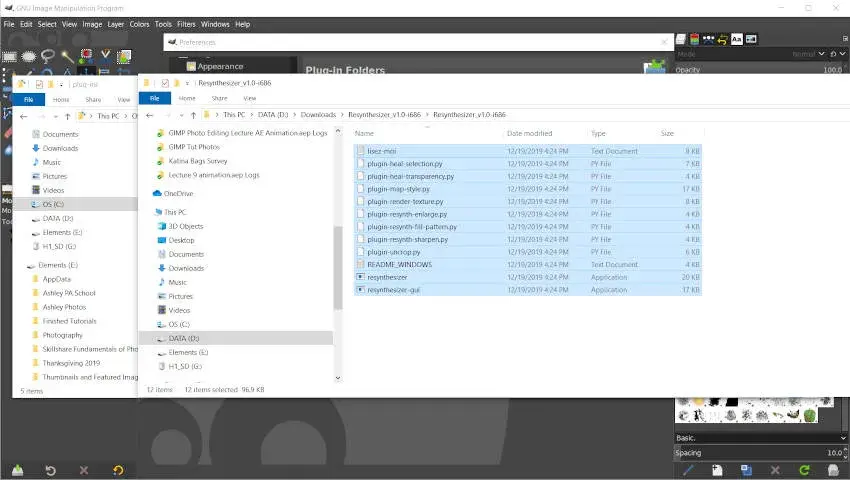Click Refresh brushes green arrow
This screenshot has width=850, height=480.
click(x=804, y=470)
